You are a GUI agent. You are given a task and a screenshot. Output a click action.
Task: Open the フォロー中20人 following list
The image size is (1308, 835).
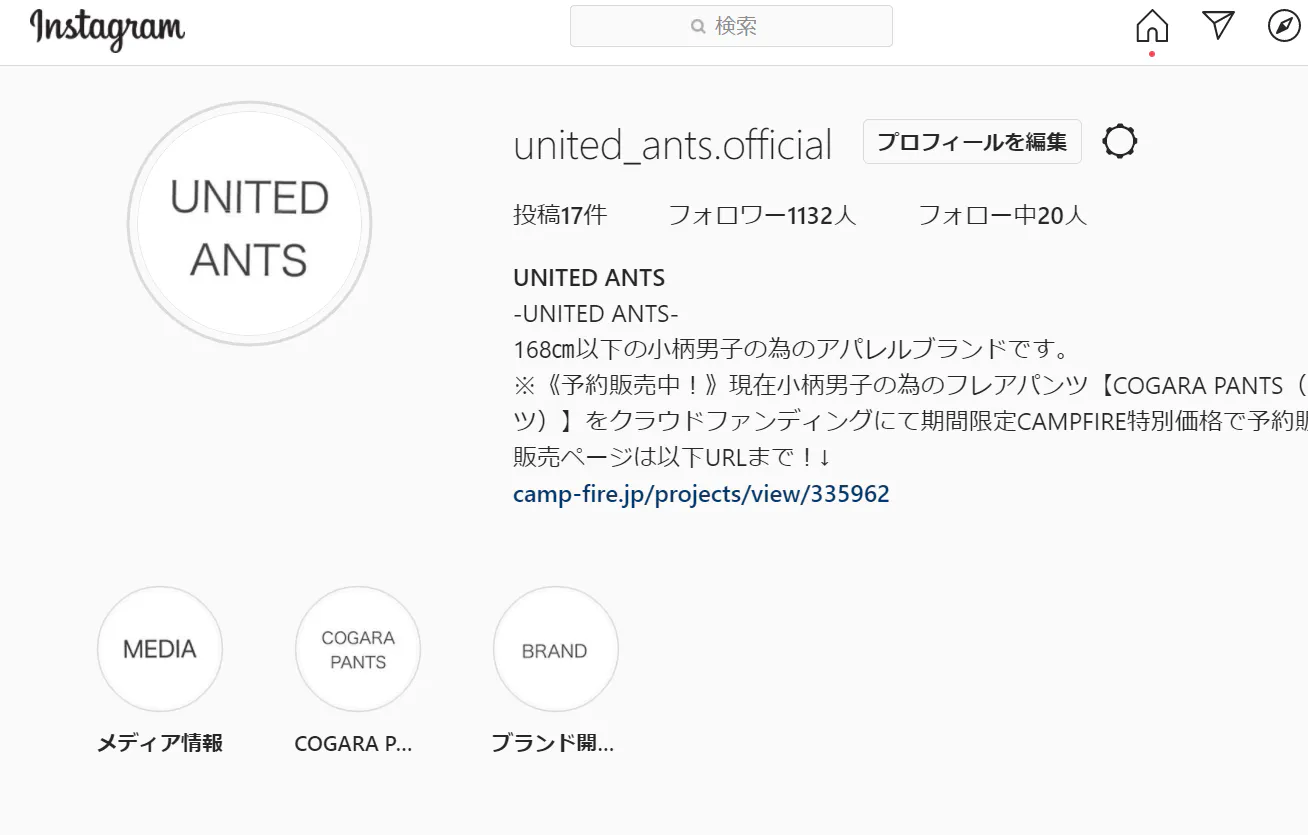(x=1002, y=215)
